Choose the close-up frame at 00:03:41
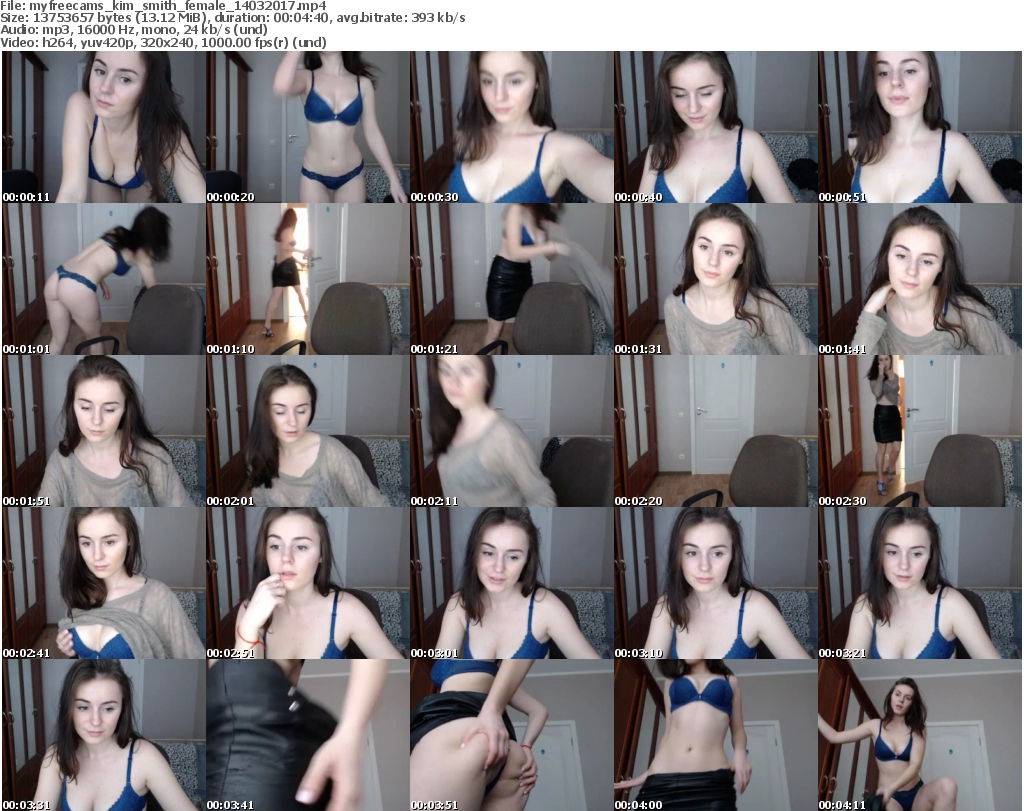 (308, 735)
